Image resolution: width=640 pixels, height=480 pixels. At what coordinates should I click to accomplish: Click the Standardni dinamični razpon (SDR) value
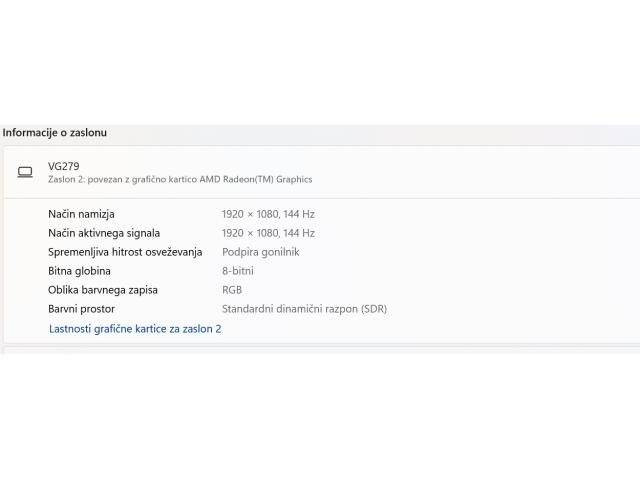pyautogui.click(x=304, y=309)
